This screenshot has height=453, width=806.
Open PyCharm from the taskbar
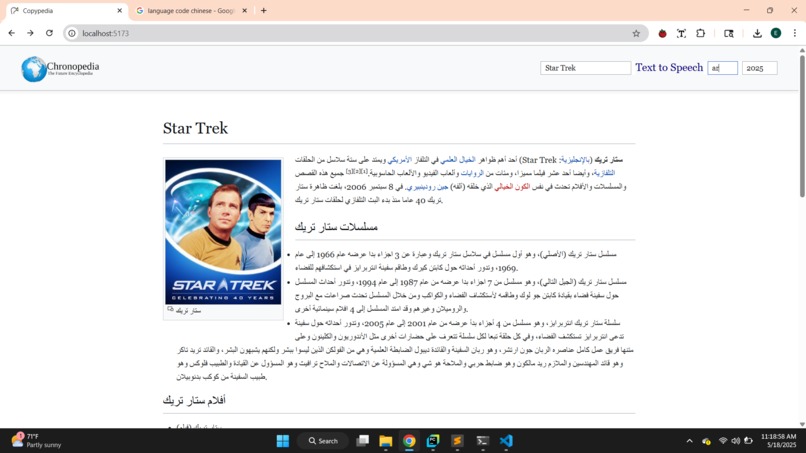pyautogui.click(x=433, y=441)
